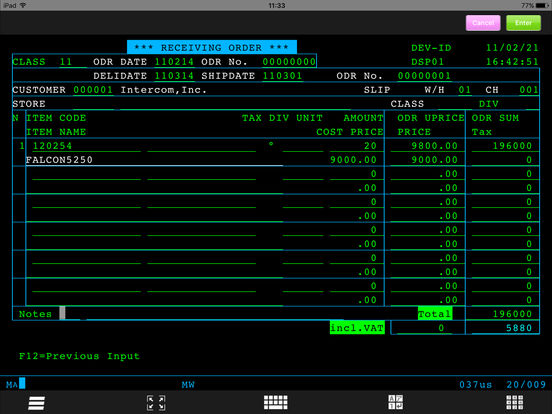
Task: Select the DELIDATE field 110314
Action: pos(174,76)
